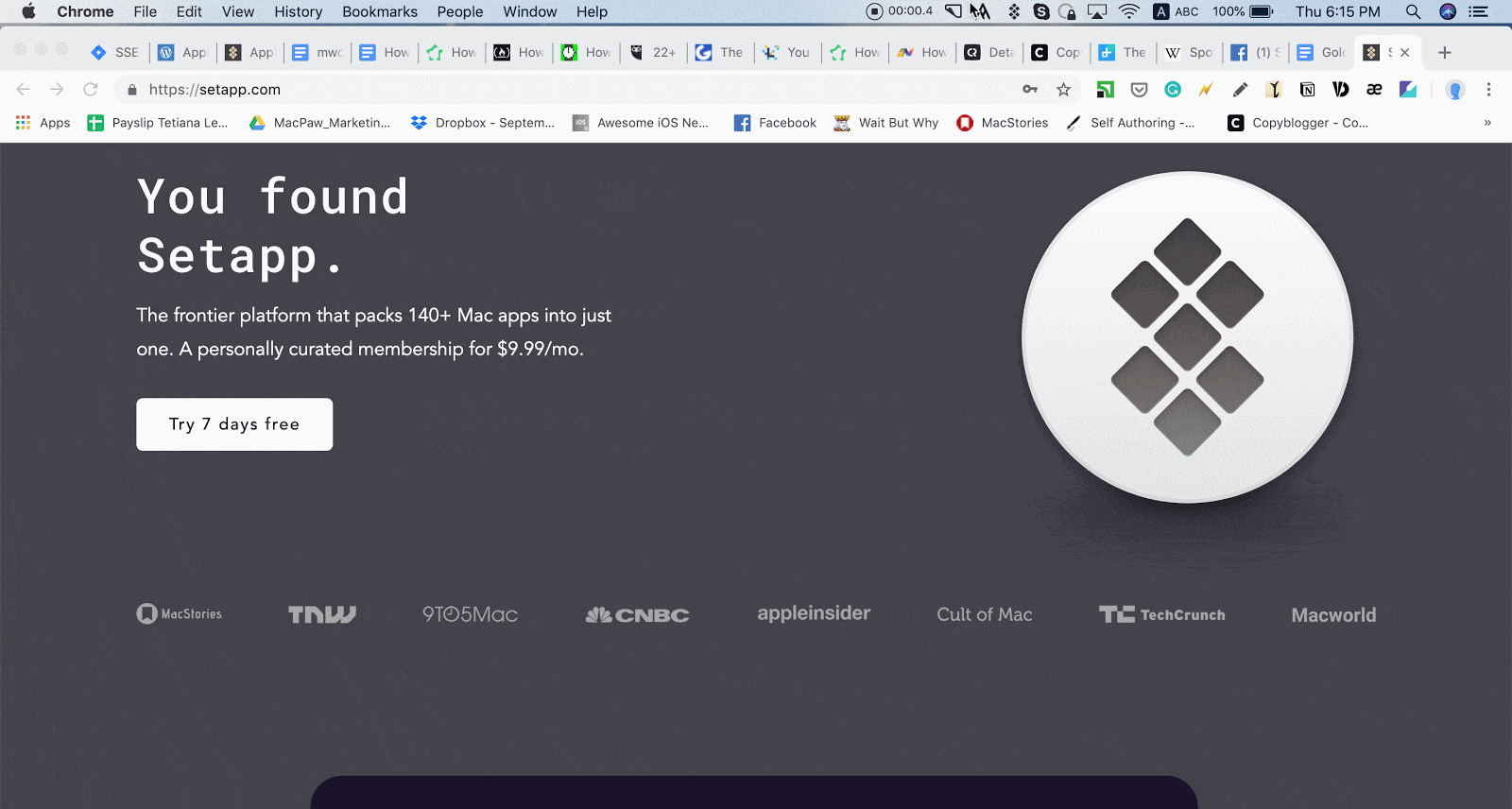The image size is (1512, 809).
Task: Open the Window menu
Action: [x=530, y=11]
